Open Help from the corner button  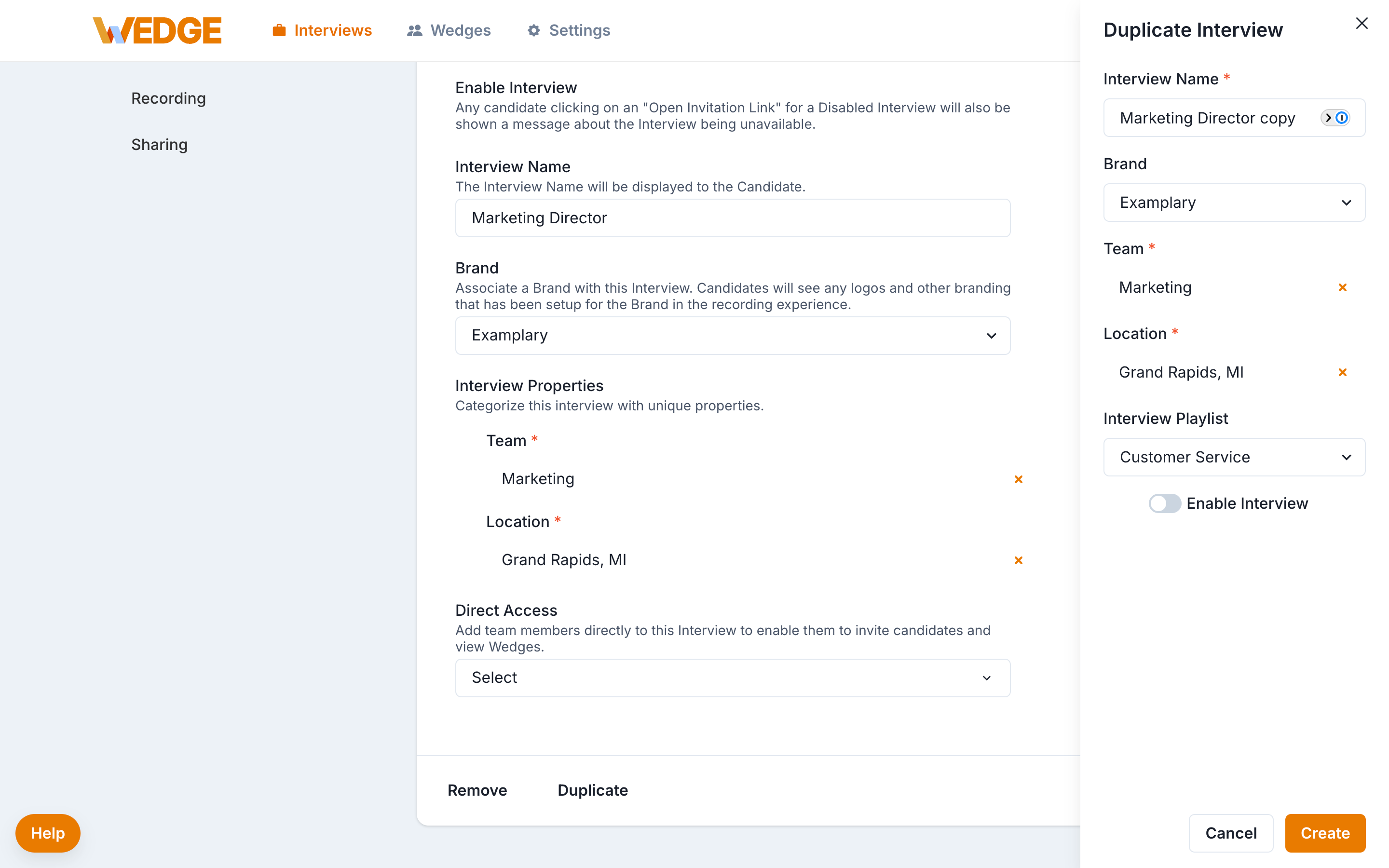click(x=47, y=833)
